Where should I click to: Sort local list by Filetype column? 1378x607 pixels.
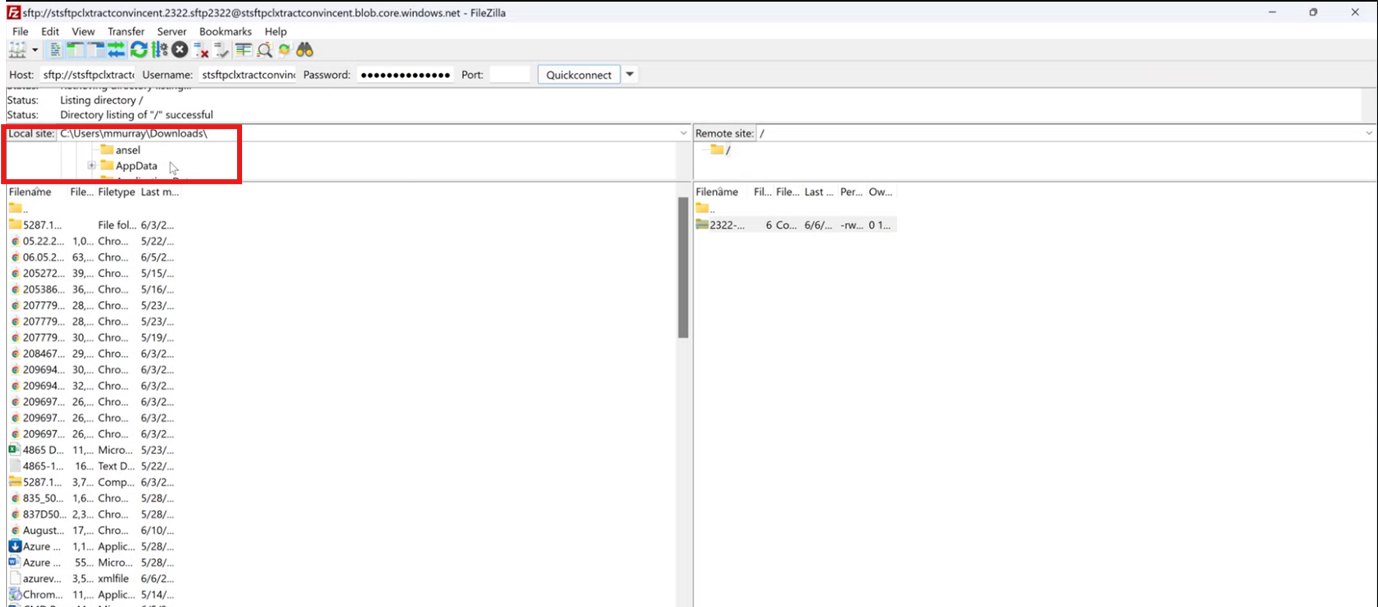click(116, 192)
